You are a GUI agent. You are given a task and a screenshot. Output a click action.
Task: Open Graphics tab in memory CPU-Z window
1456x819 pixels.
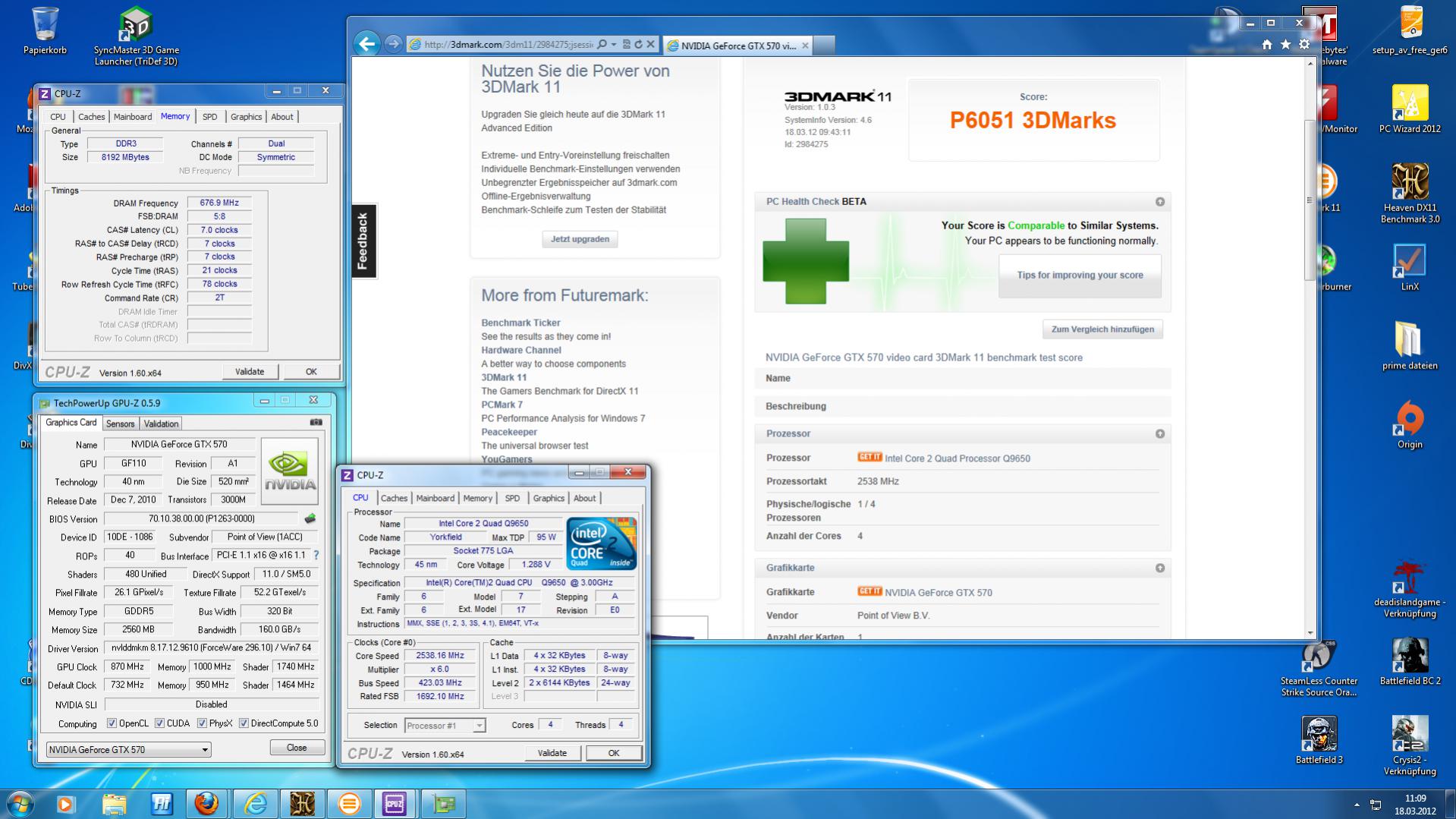click(246, 117)
